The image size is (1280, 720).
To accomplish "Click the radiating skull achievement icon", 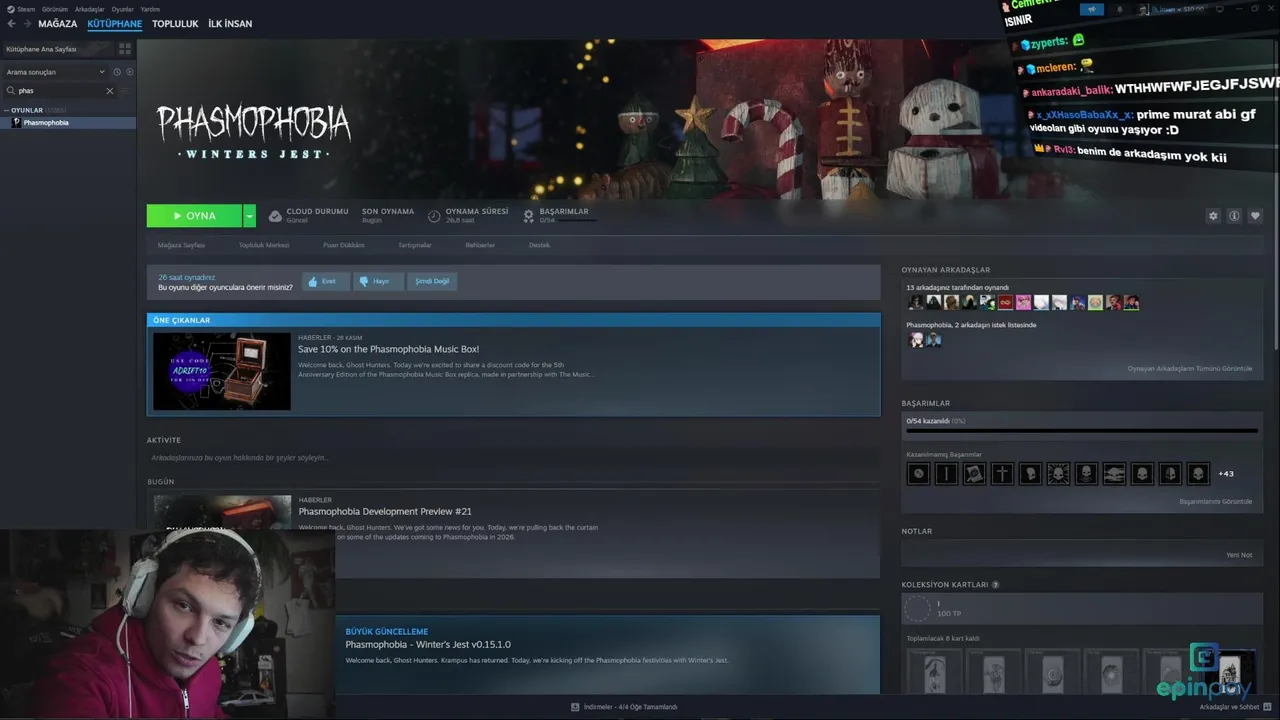I will (1058, 474).
